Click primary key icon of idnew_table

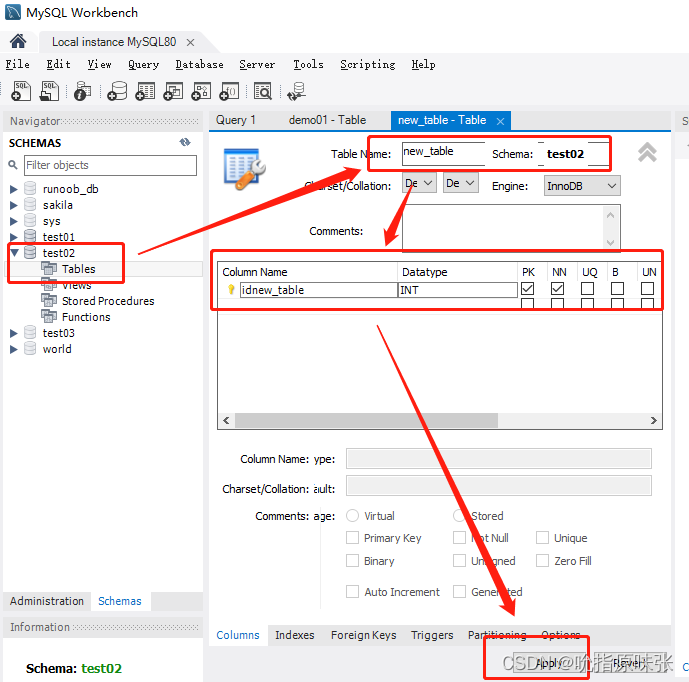point(231,290)
